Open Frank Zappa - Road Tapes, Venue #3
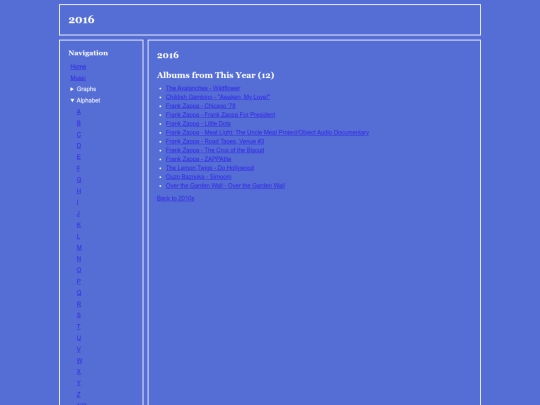This screenshot has width=540, height=405. [x=215, y=142]
